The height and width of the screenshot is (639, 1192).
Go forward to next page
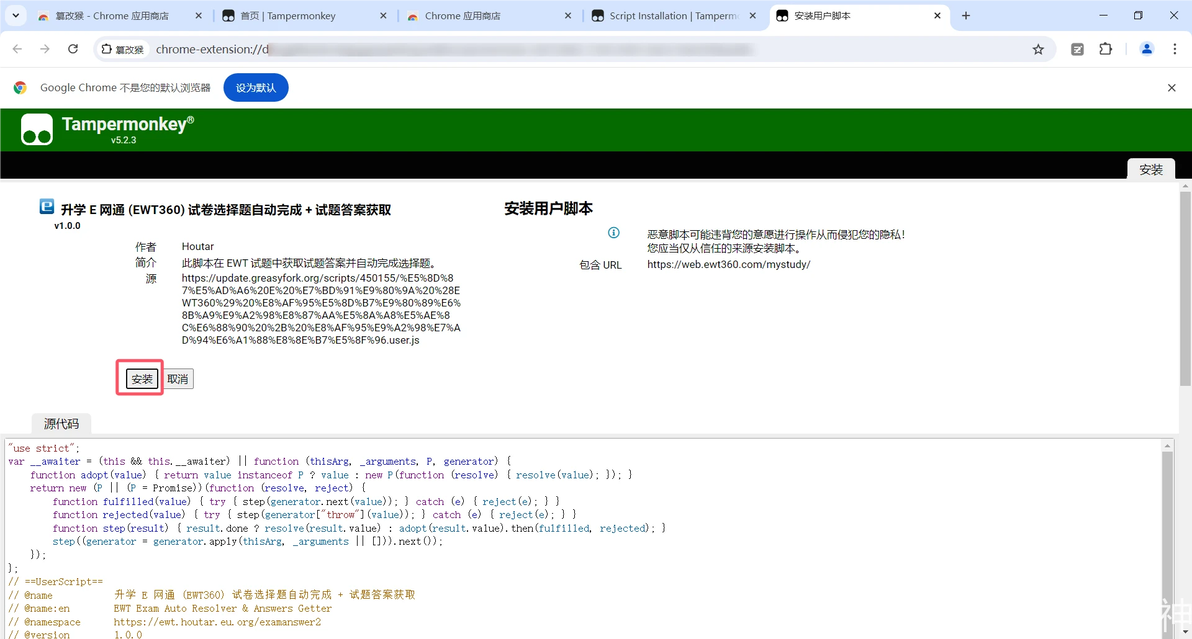point(45,49)
